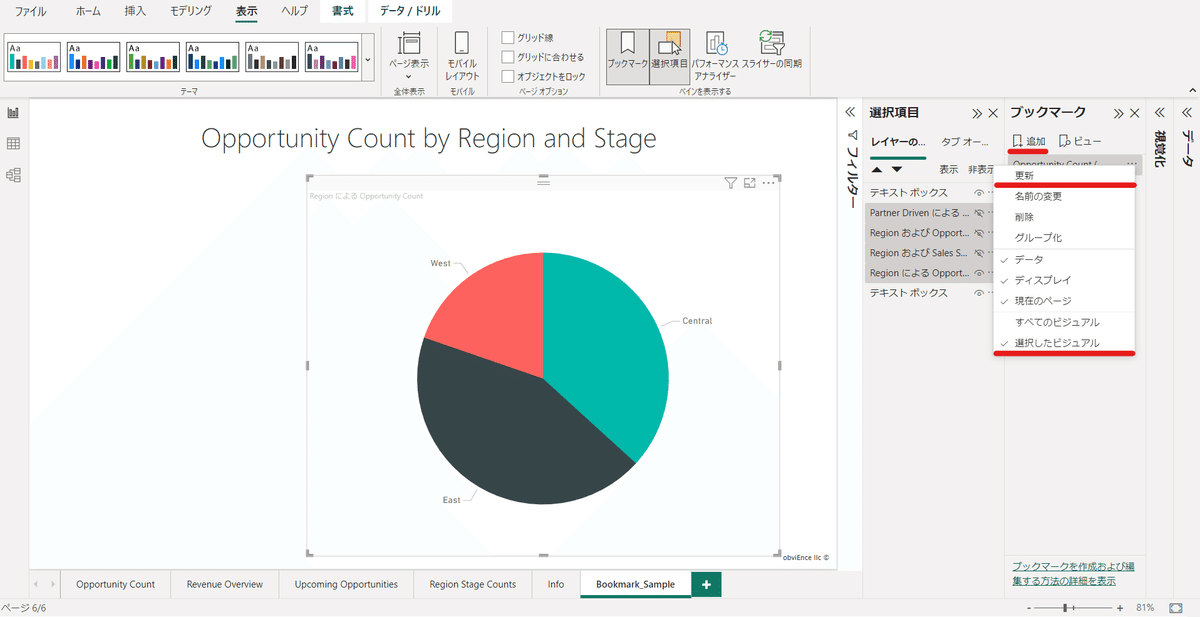The height and width of the screenshot is (617, 1200).
Task: Zoom out using the minus button
Action: (x=1029, y=608)
